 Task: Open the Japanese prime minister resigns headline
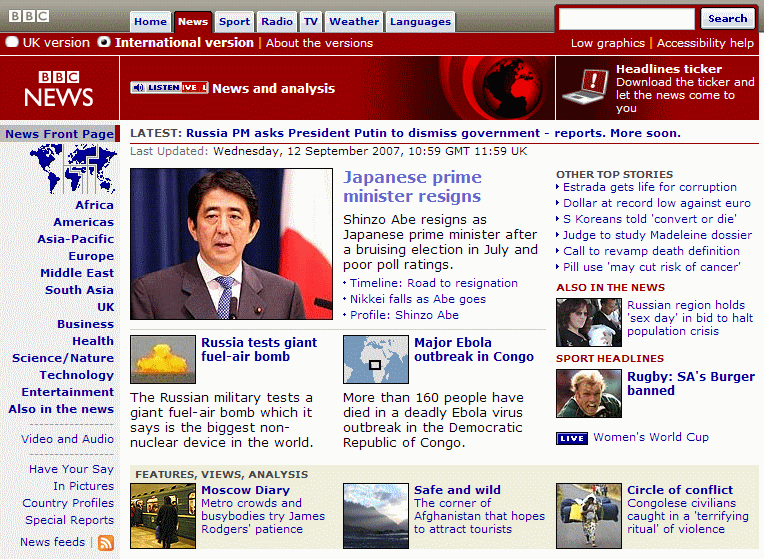[412, 187]
